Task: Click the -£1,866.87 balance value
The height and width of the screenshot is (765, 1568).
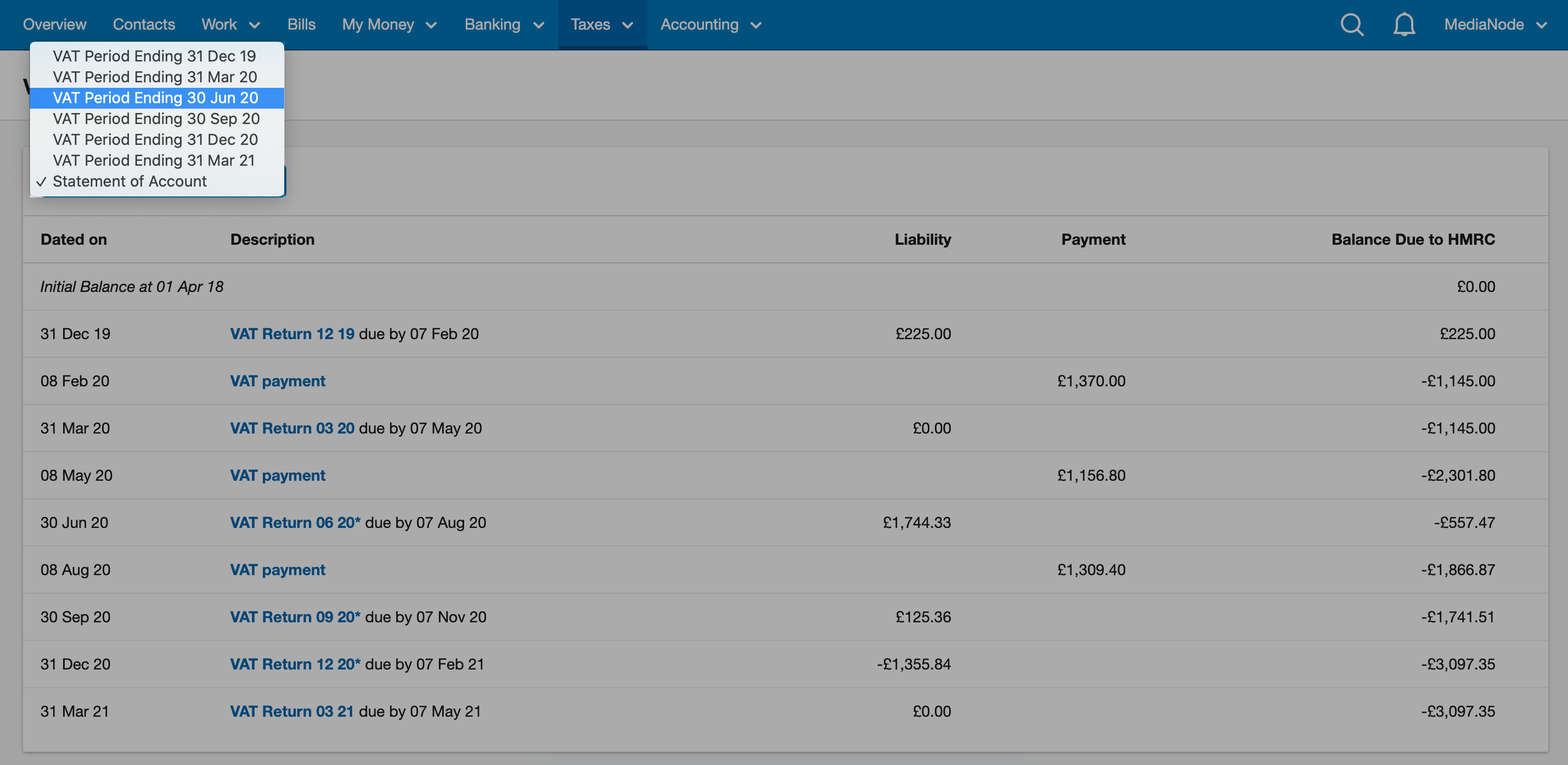Action: click(x=1458, y=570)
